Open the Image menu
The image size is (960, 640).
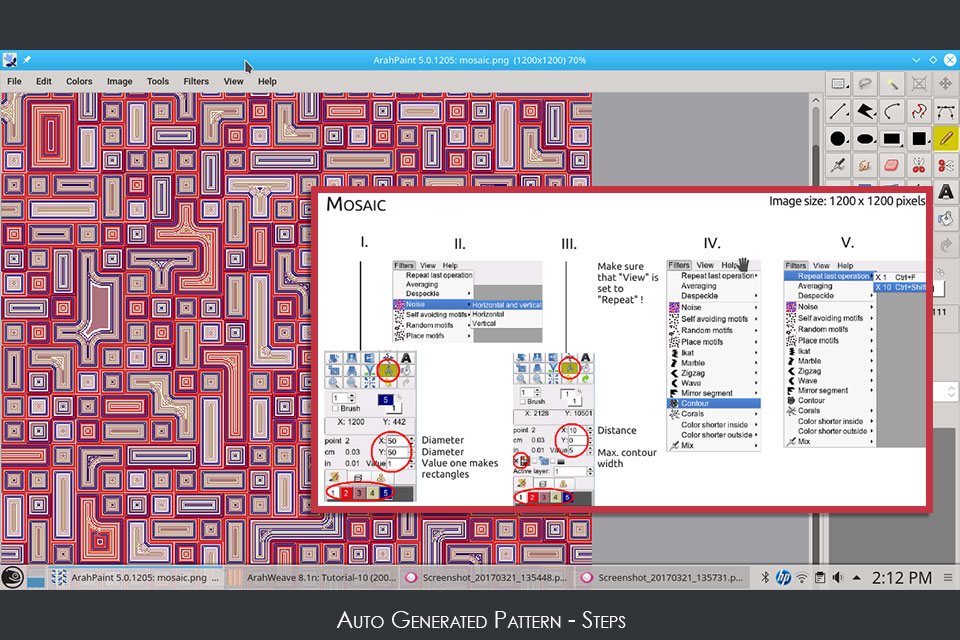tap(119, 81)
